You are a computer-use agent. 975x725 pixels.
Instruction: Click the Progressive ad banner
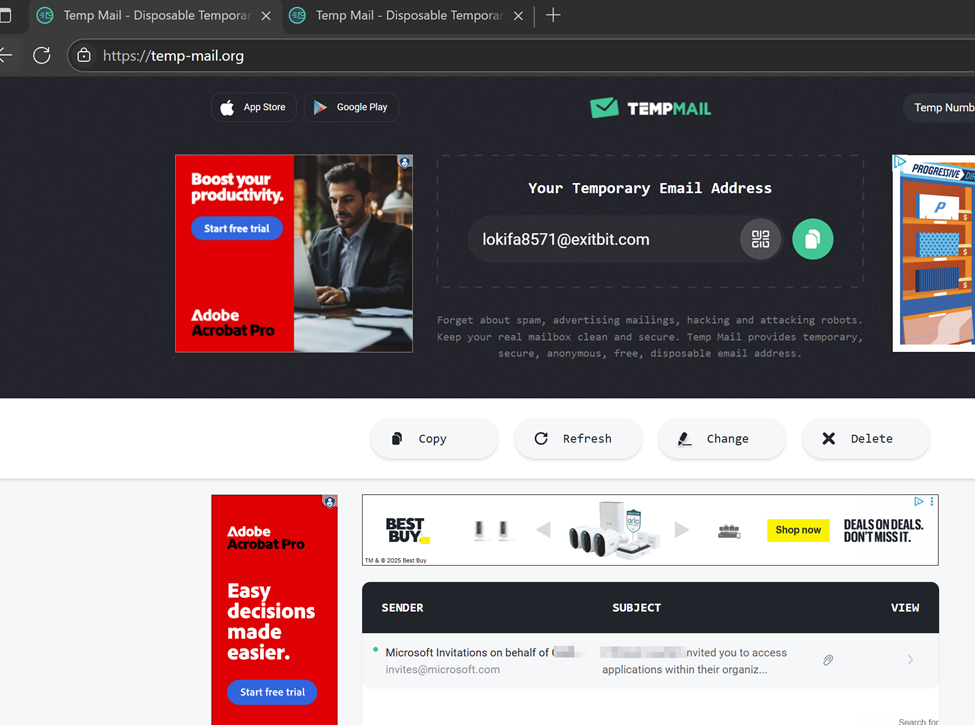pyautogui.click(x=933, y=253)
